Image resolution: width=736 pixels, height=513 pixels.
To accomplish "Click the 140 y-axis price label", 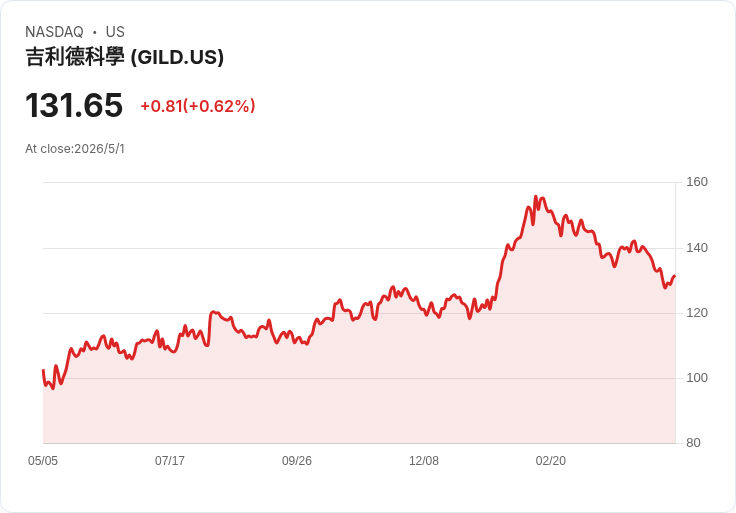I will click(697, 248).
